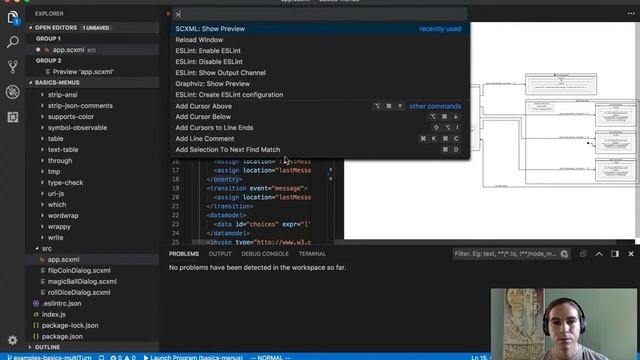This screenshot has height=360, width=640.
Task: Expand the text-table folder
Action: pos(63,150)
